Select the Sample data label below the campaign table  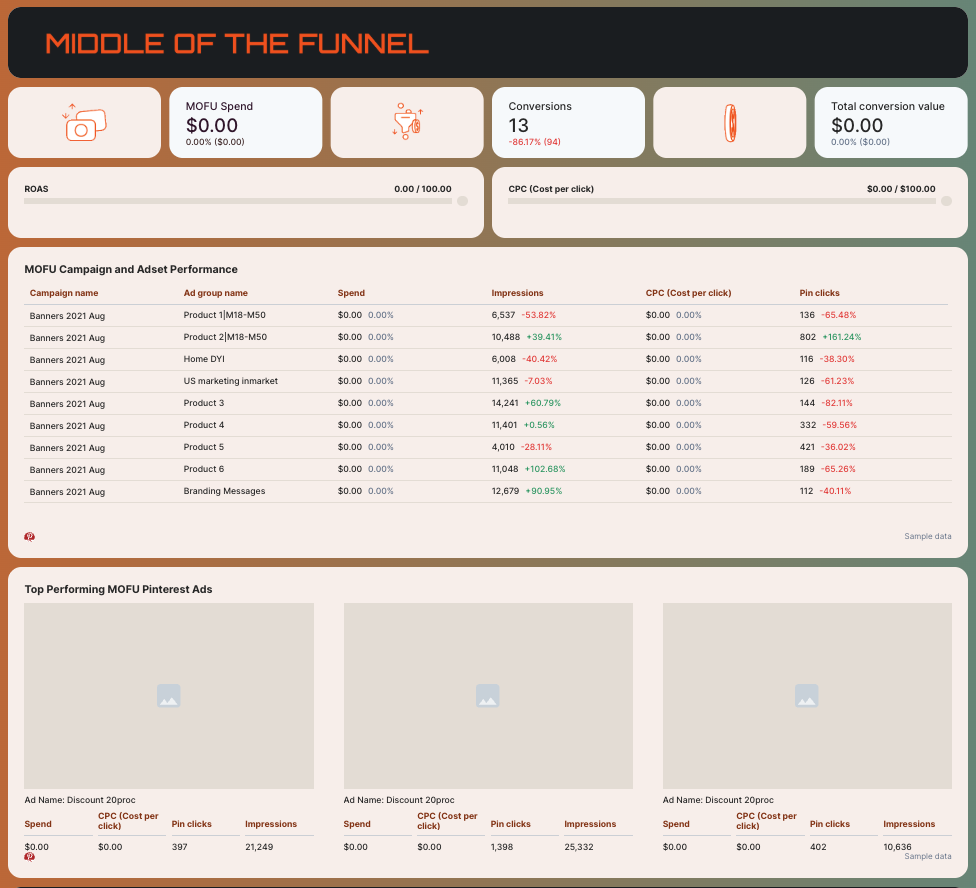click(927, 536)
